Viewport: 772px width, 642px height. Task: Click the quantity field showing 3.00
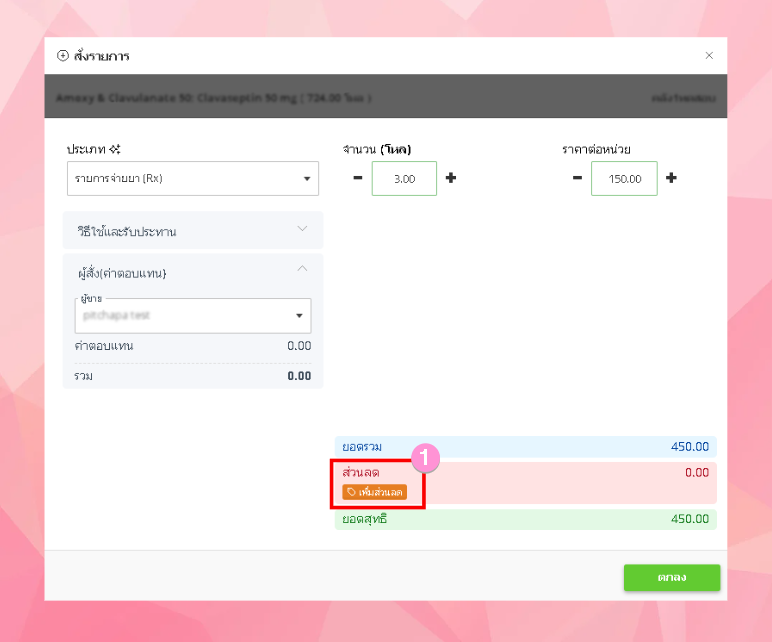pyautogui.click(x=404, y=178)
